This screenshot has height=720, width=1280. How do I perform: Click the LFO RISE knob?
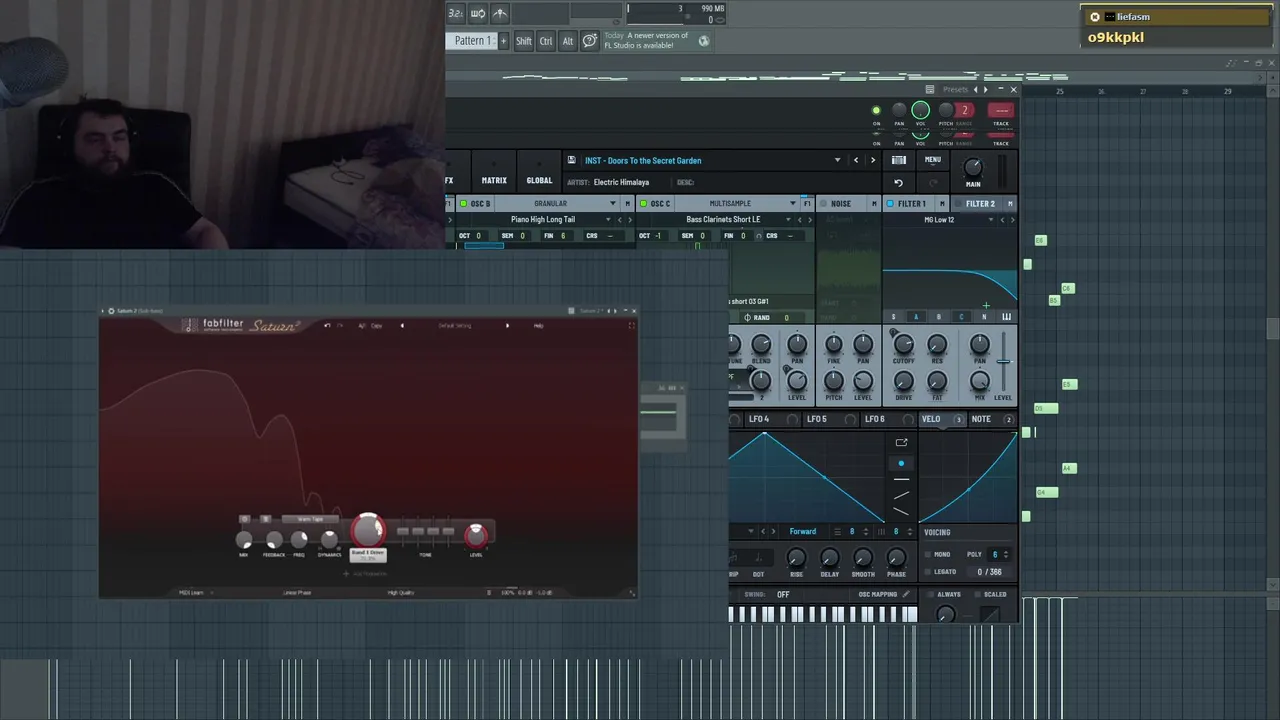796,558
